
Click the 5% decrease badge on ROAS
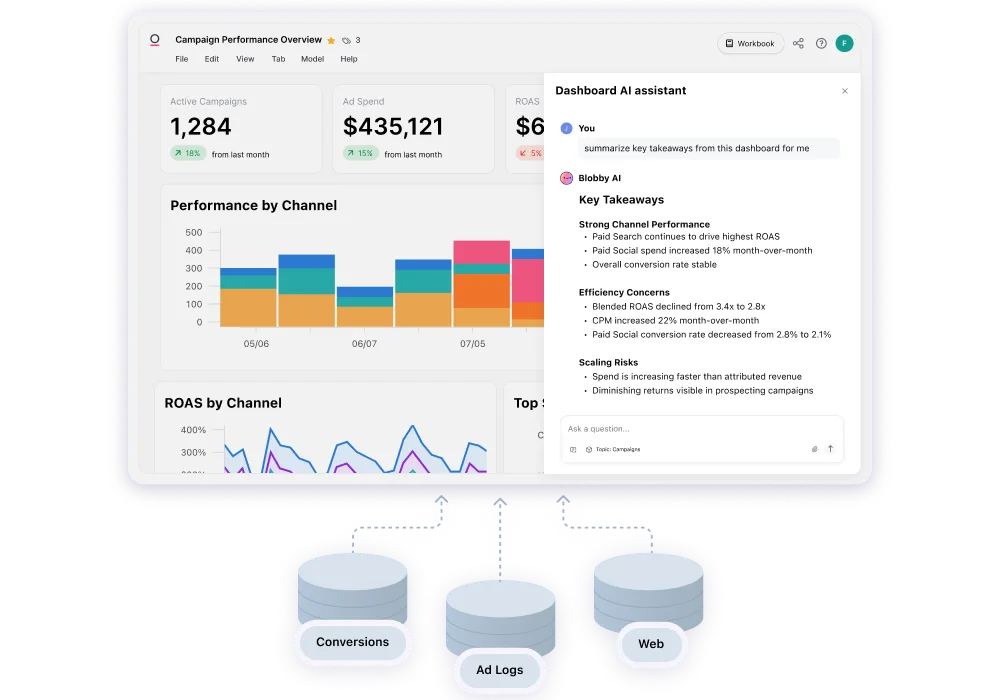tap(530, 153)
